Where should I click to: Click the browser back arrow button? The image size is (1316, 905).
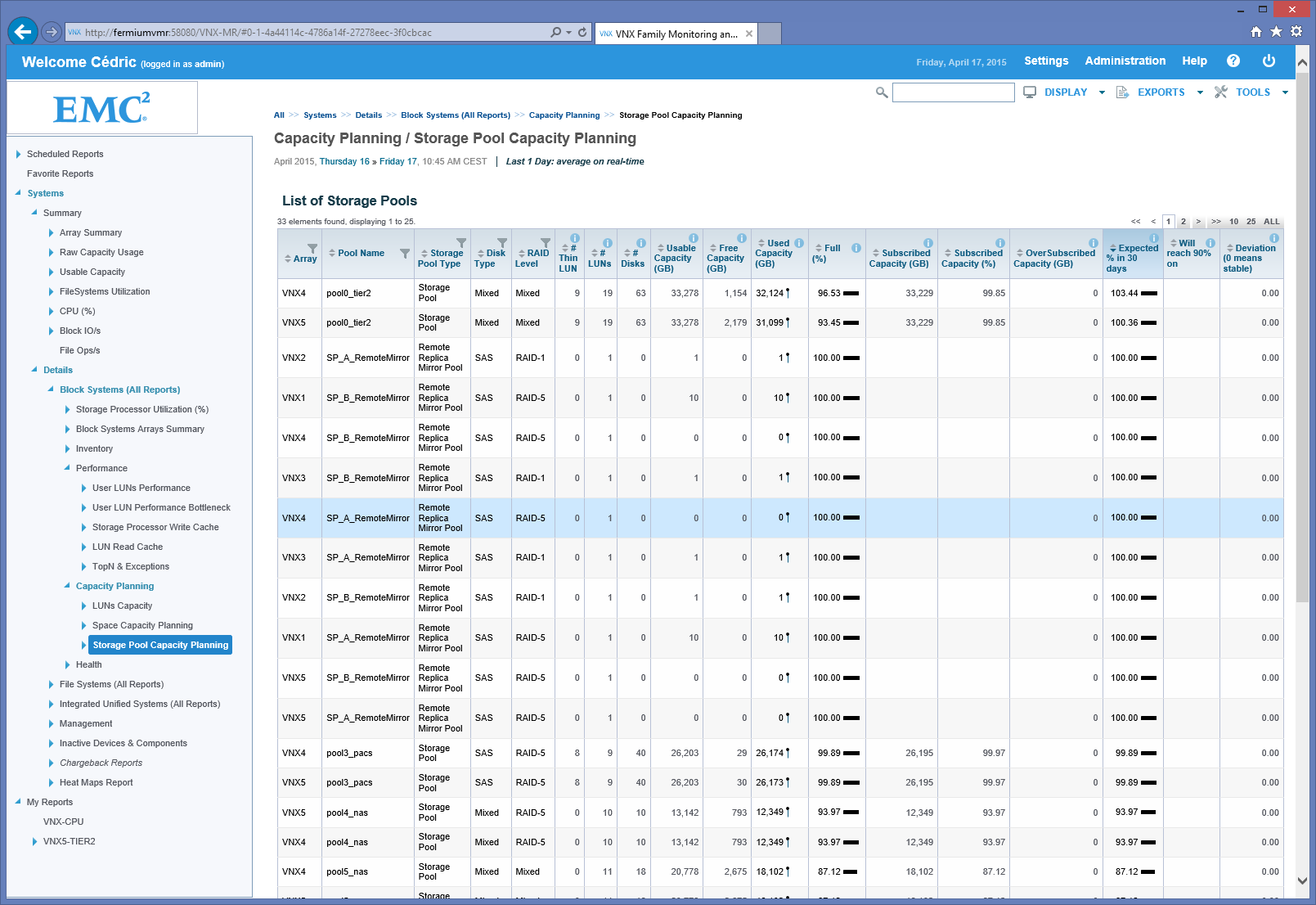(23, 32)
